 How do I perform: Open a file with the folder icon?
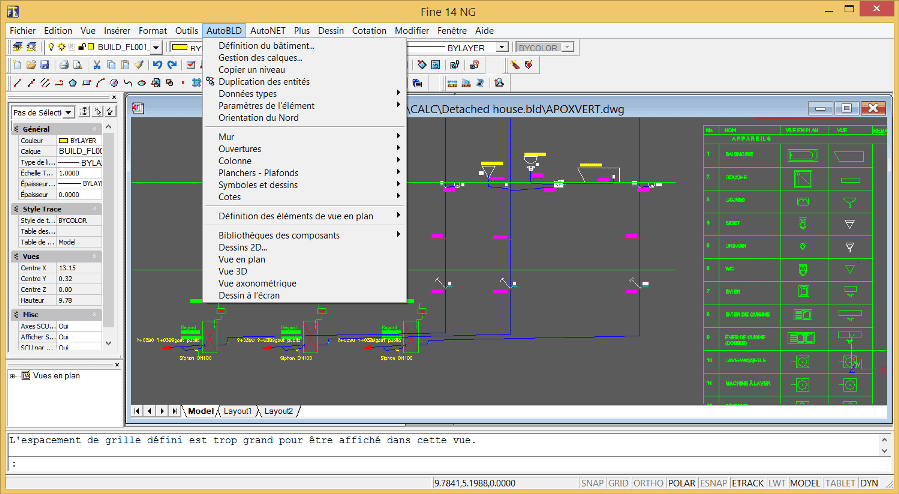(31, 65)
